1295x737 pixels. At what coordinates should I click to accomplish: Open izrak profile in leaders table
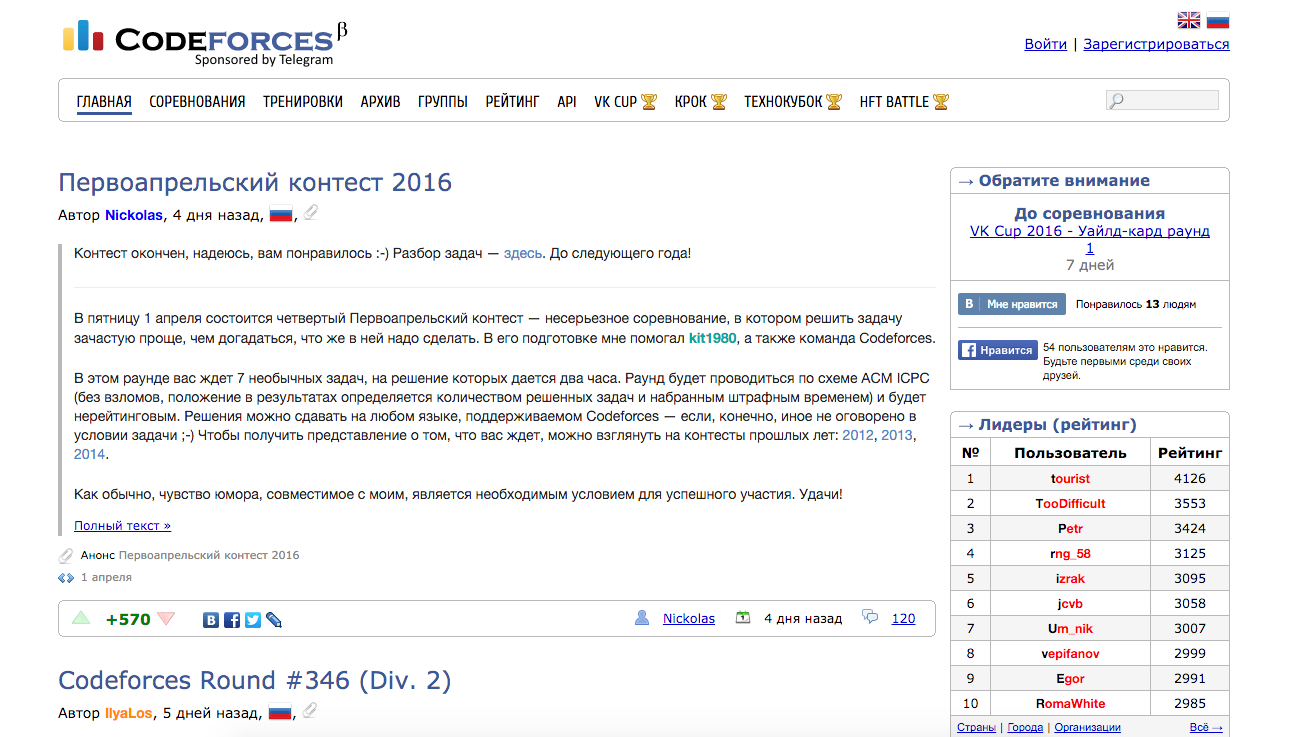point(1070,578)
